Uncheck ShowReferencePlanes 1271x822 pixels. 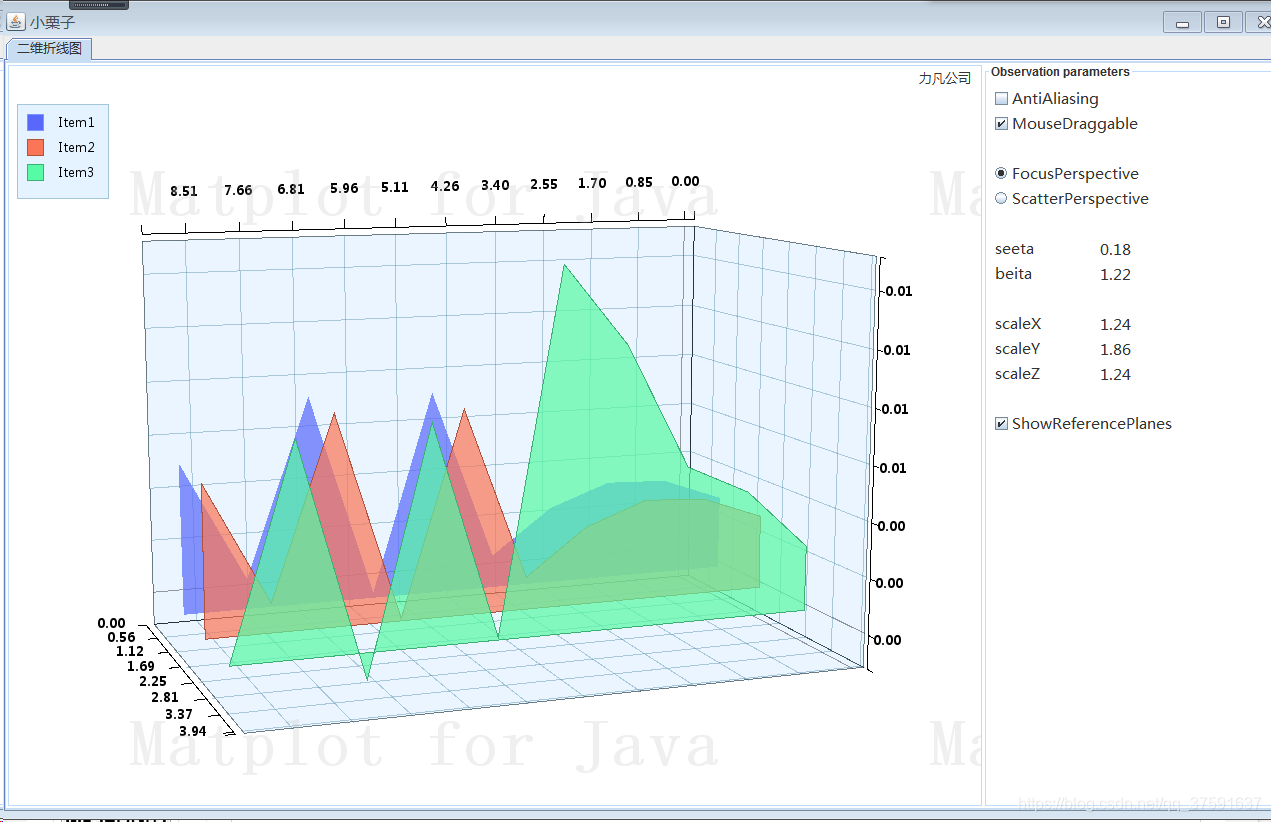pos(1001,423)
